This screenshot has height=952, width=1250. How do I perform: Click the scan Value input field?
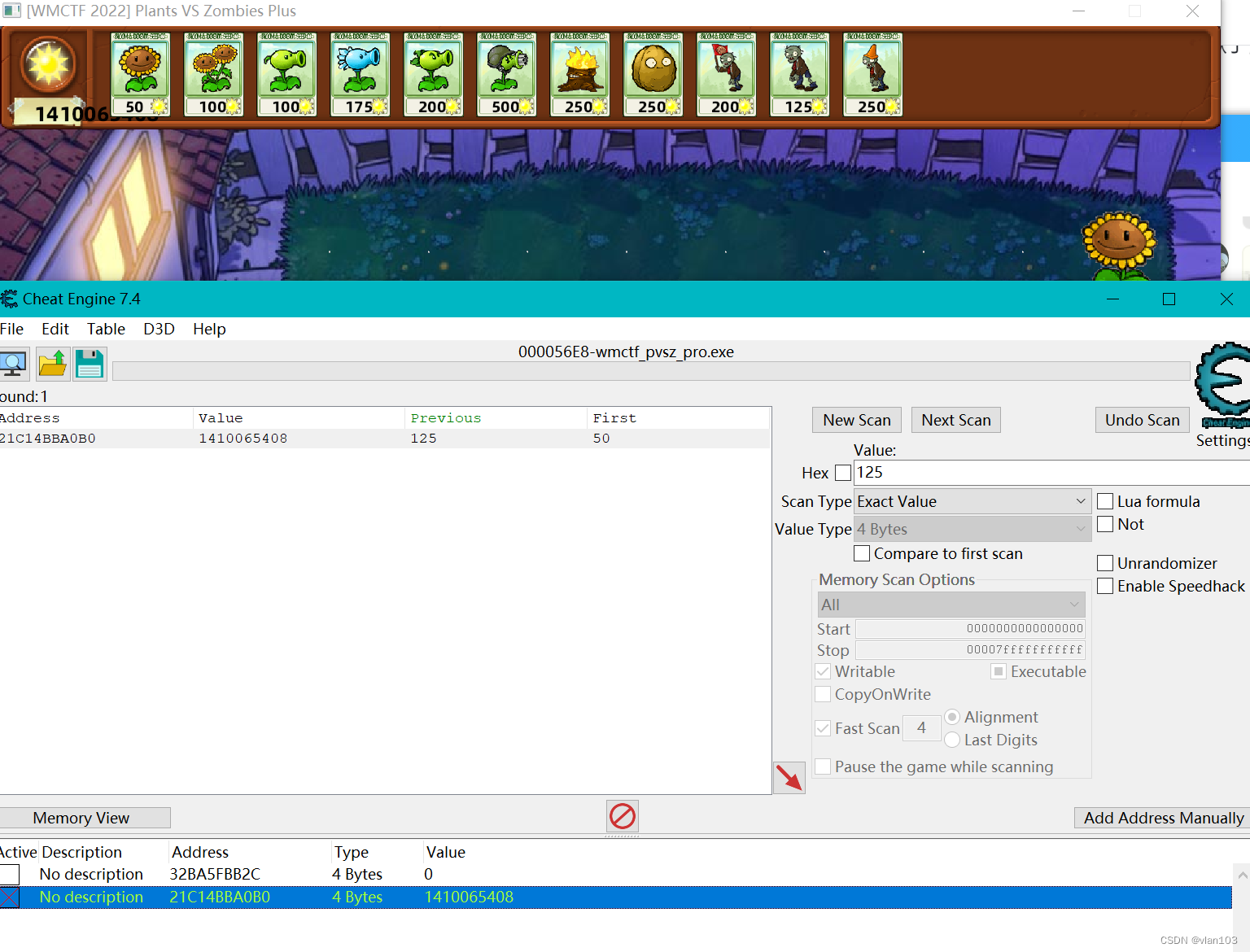coord(1051,472)
